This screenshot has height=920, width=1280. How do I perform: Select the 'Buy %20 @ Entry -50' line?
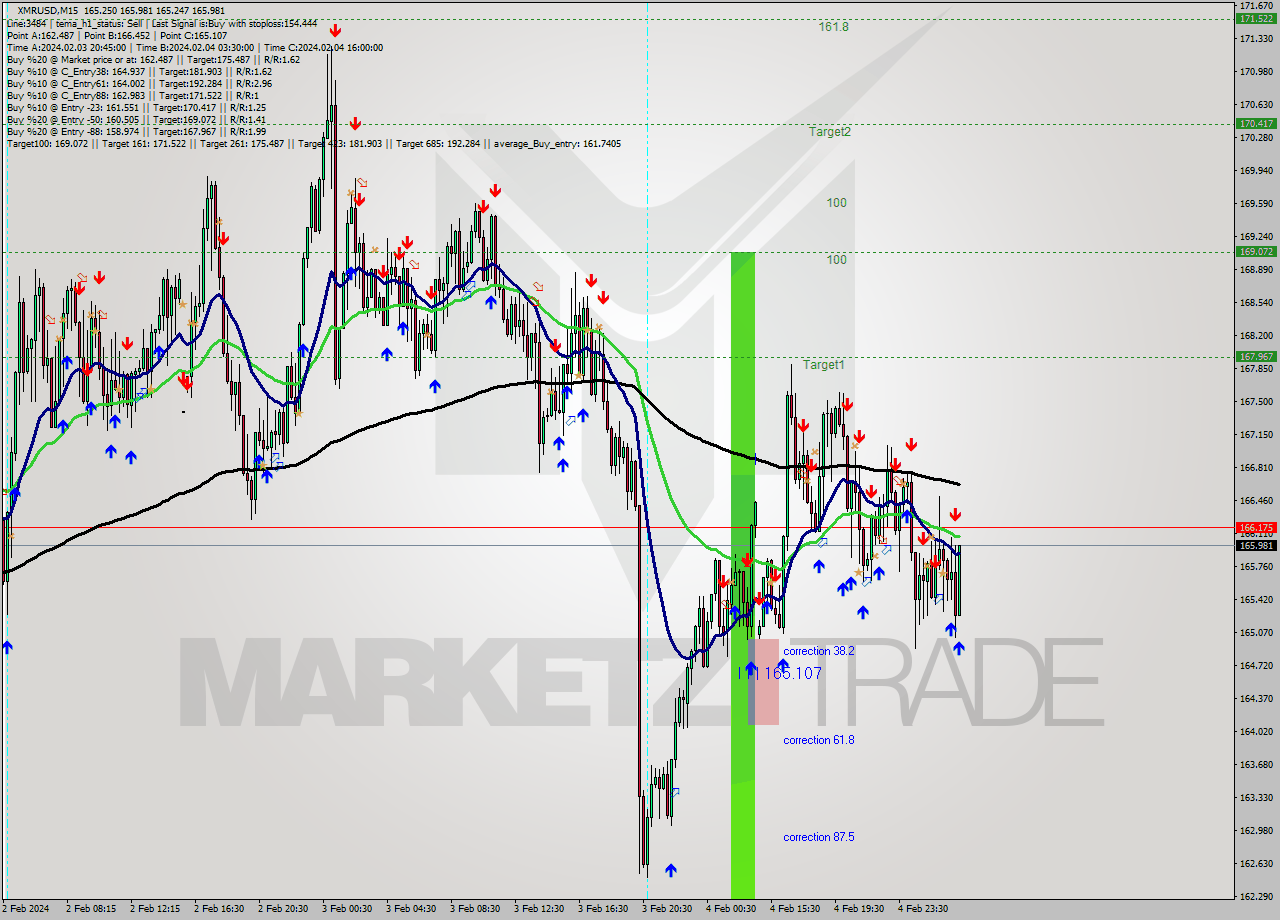point(136,119)
